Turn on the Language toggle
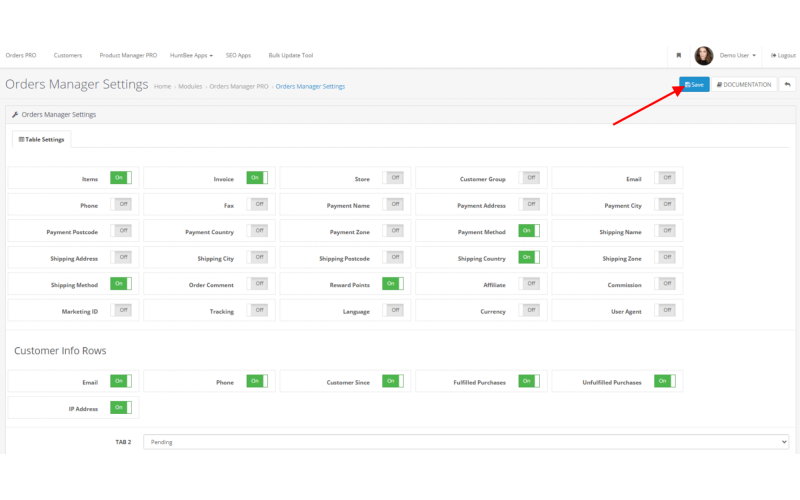The height and width of the screenshot is (500, 800). [393, 310]
